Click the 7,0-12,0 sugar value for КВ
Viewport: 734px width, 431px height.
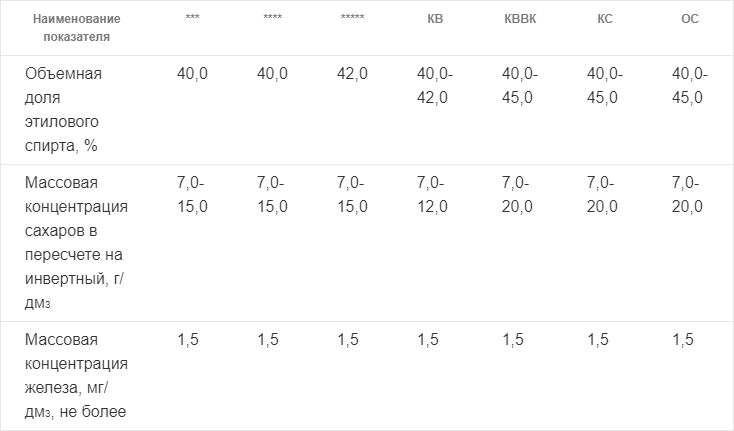[432, 194]
